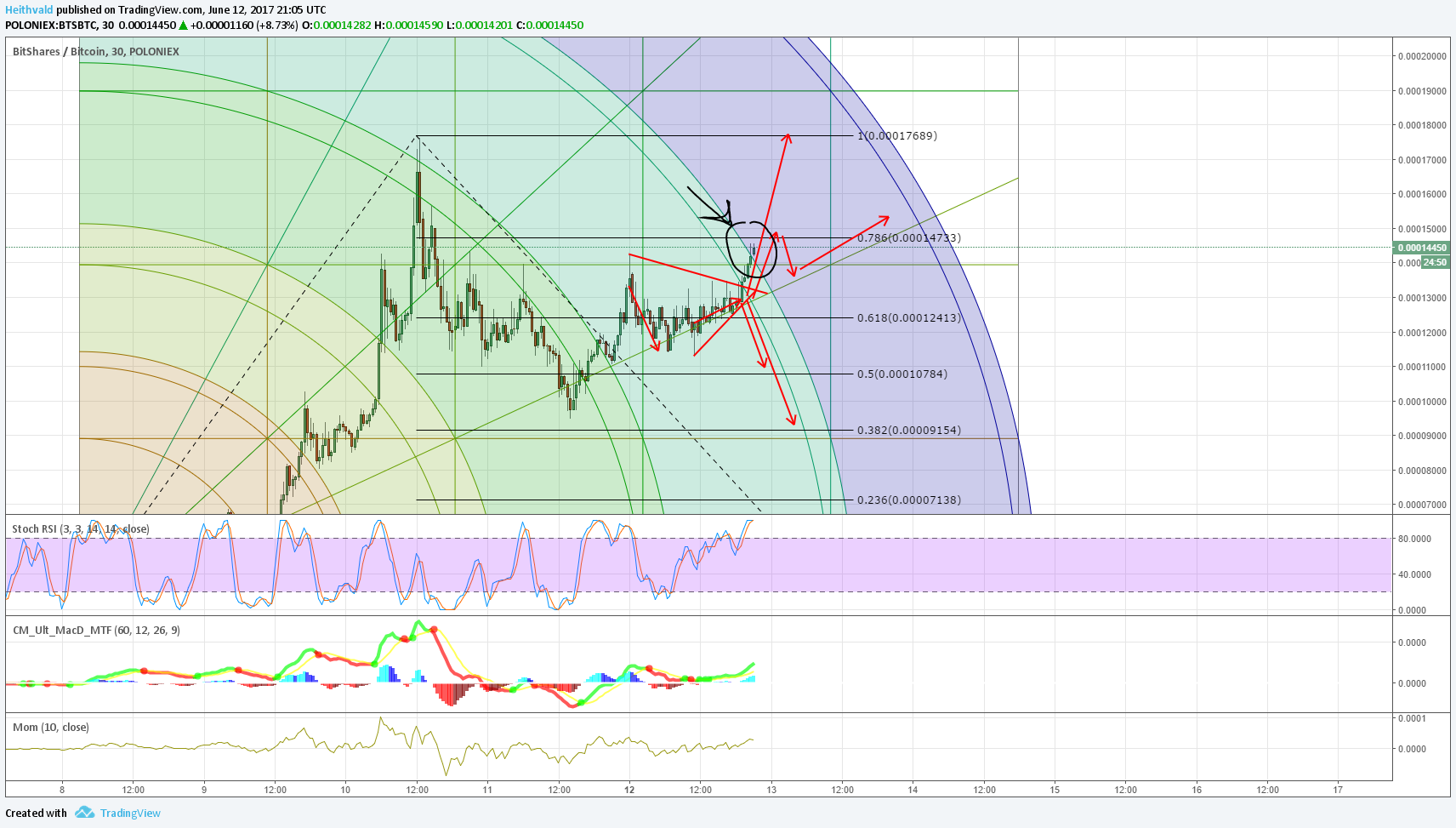The image size is (1456, 828).
Task: Click the CM_Ult_MacD_MTF indicator label
Action: tap(96, 631)
